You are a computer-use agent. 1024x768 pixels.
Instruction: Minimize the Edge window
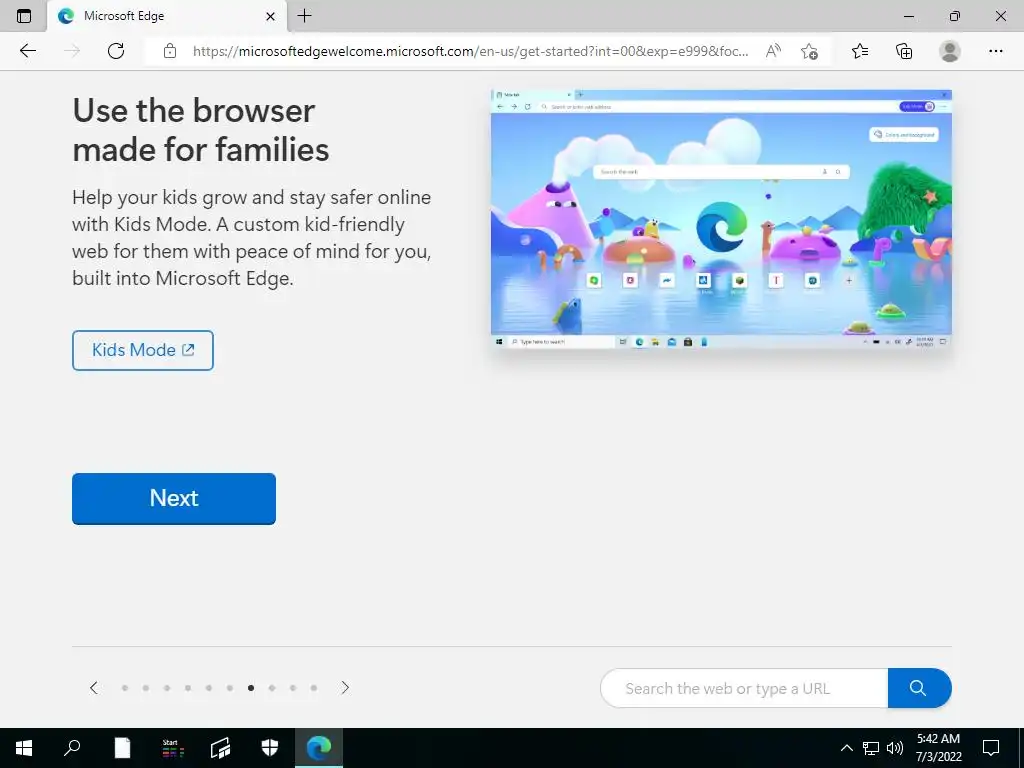[x=909, y=16]
